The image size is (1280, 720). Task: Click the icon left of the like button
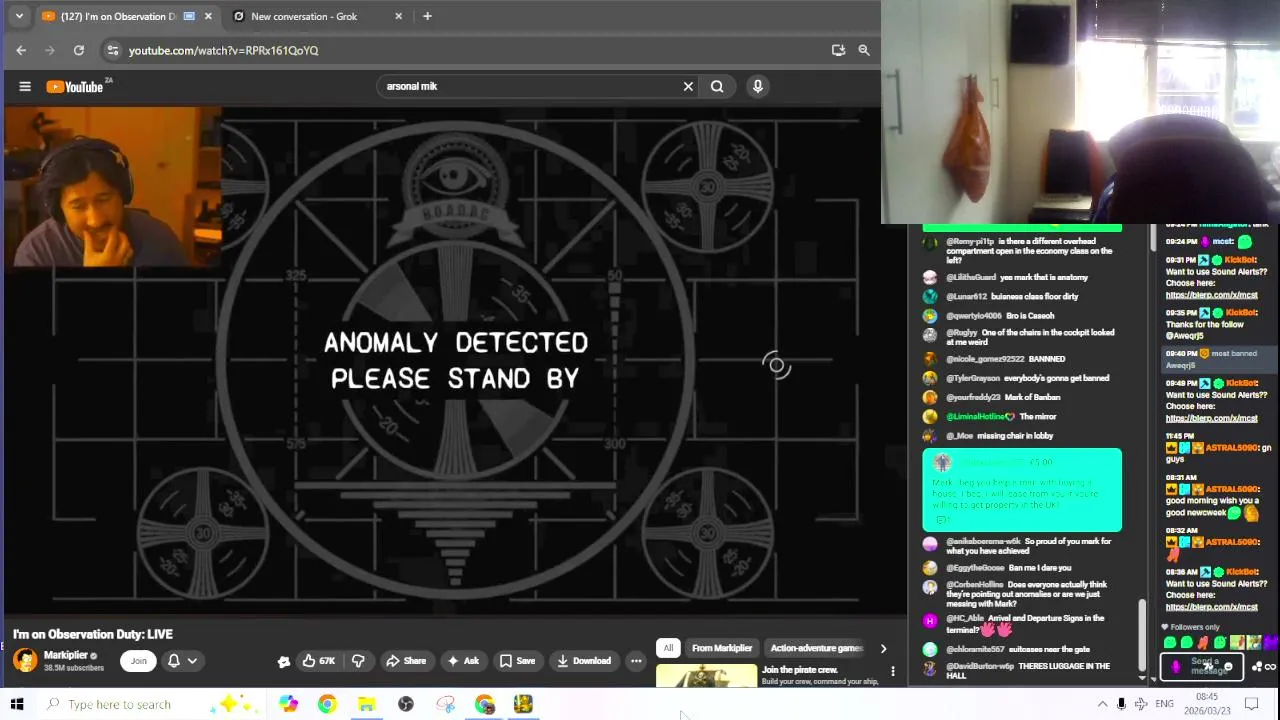tap(284, 661)
